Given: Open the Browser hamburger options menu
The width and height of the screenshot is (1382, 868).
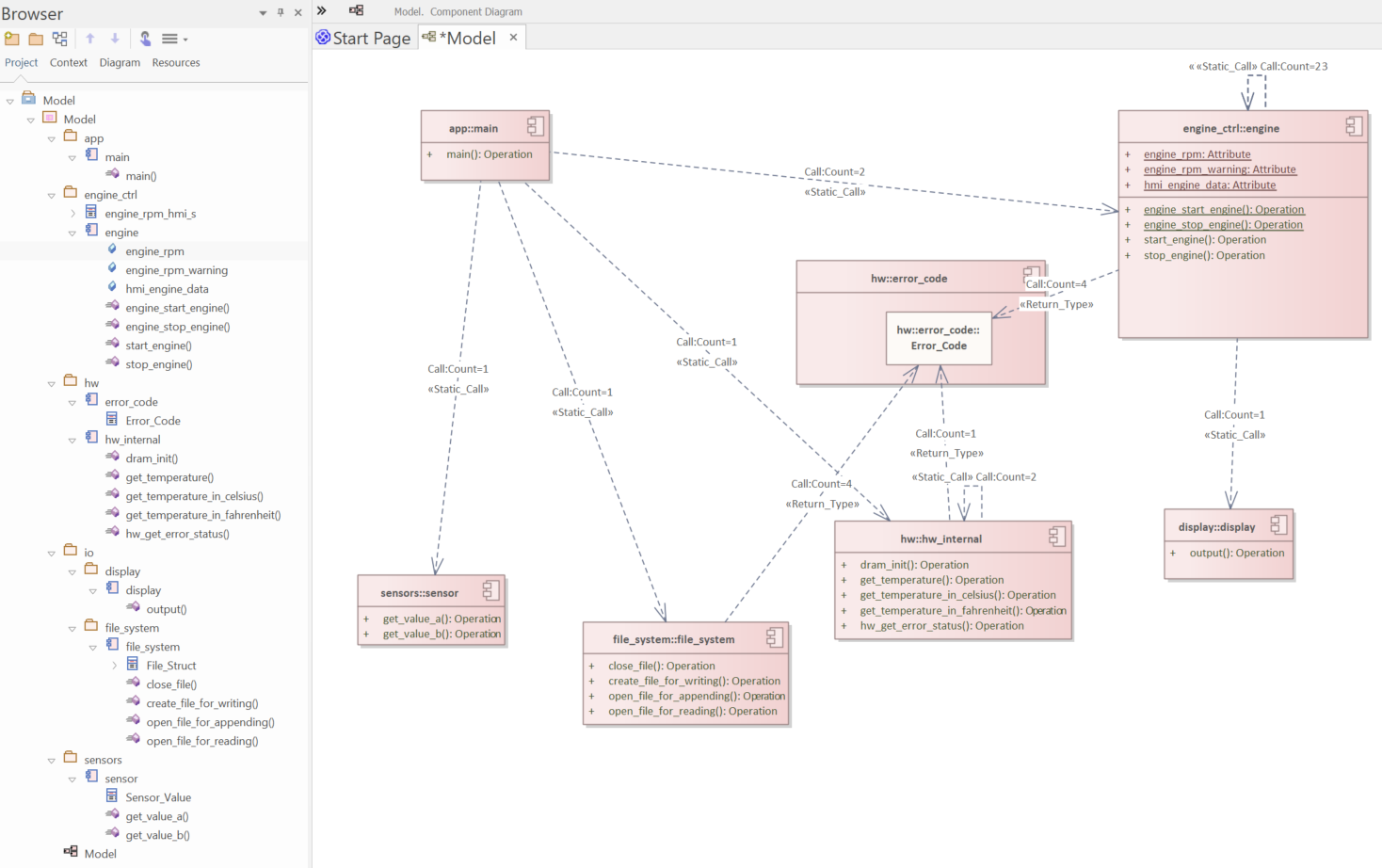Looking at the screenshot, I should pos(174,39).
